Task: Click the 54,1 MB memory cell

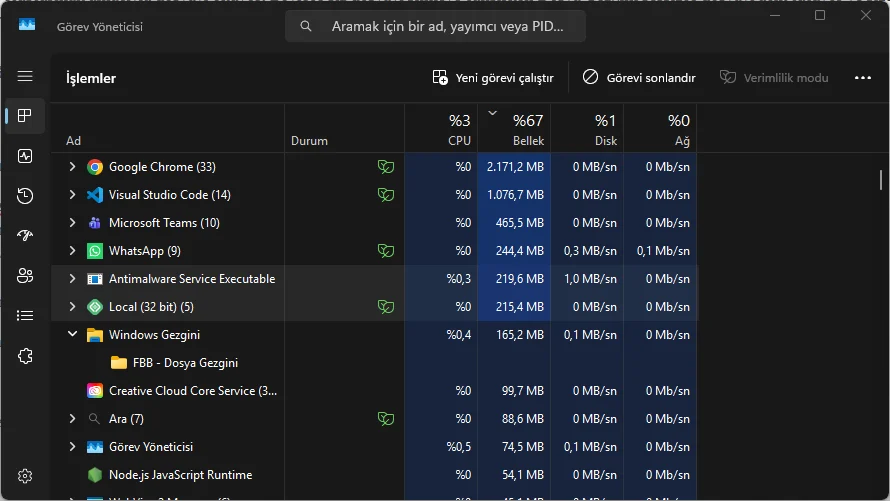Action: 514,475
